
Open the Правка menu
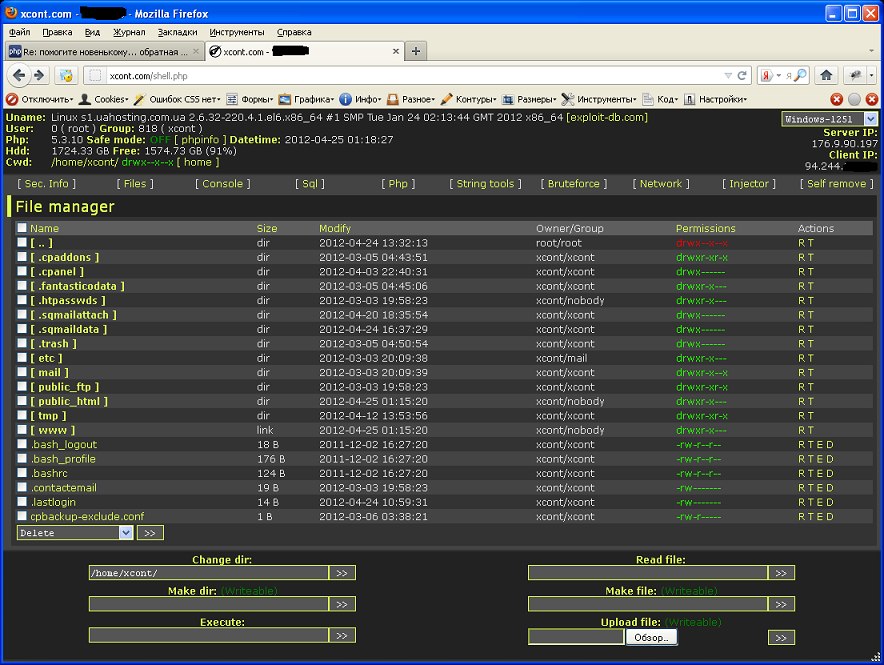point(57,32)
